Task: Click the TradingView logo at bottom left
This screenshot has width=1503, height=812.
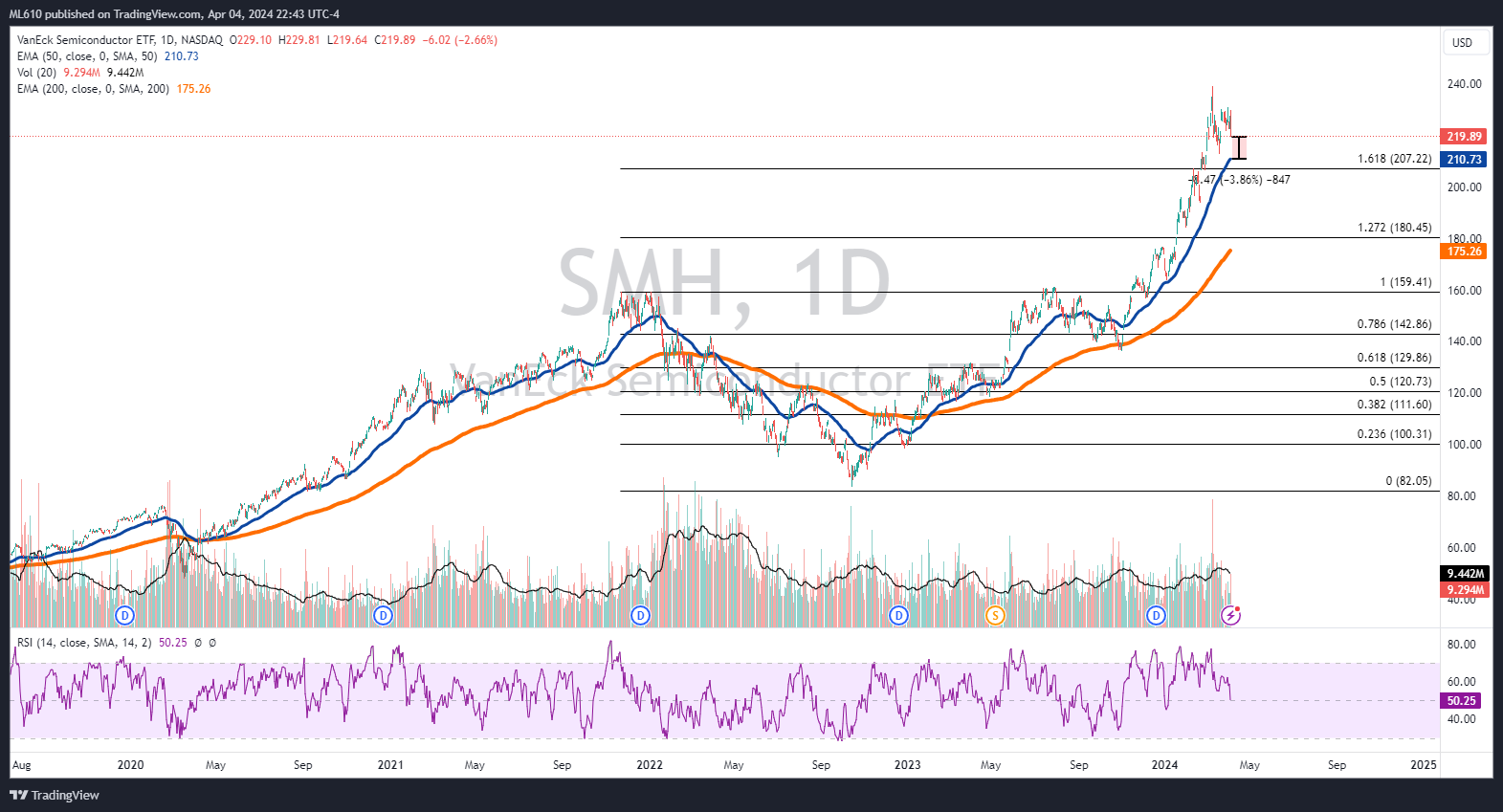Action: [55, 795]
